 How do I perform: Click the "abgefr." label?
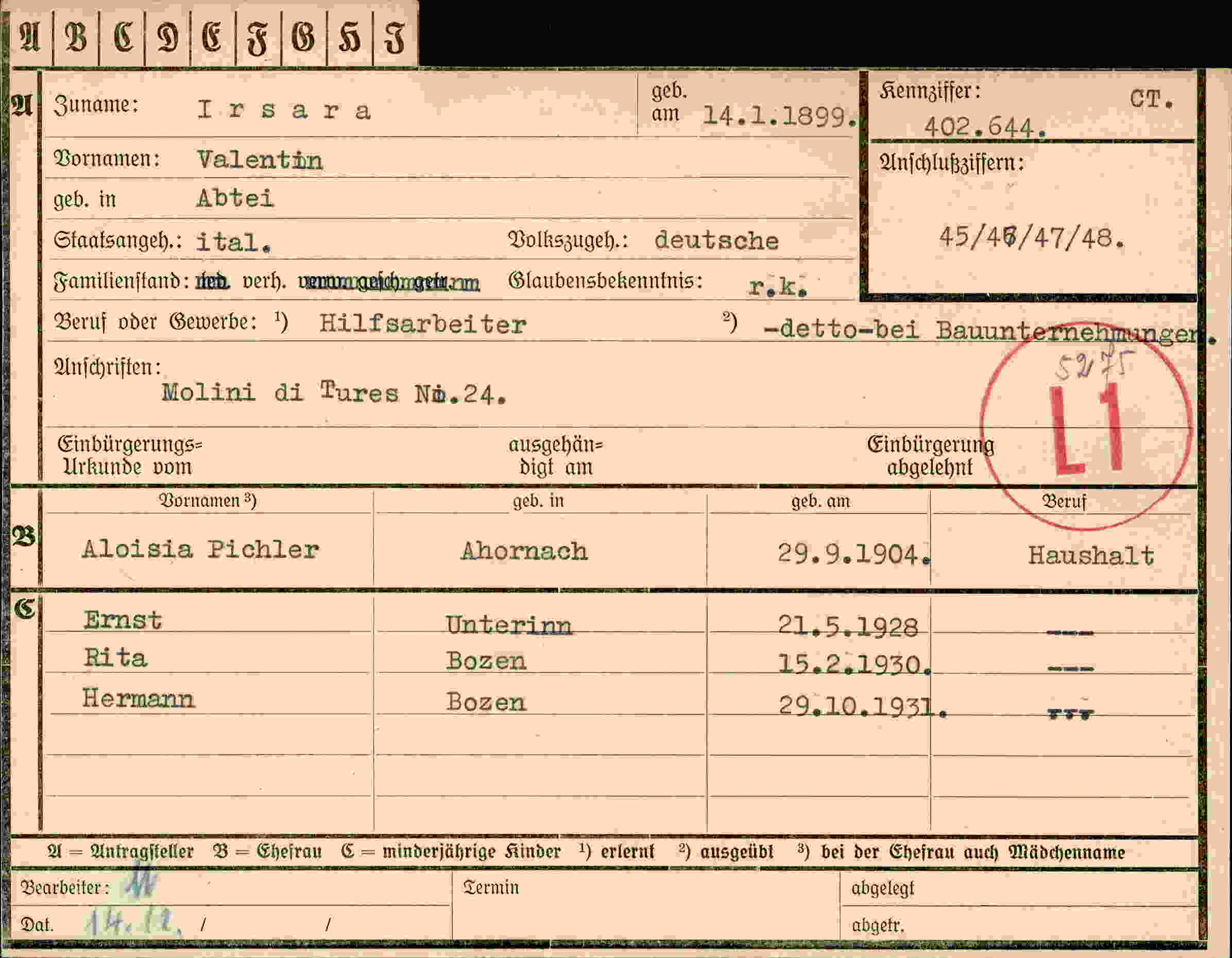coord(878,925)
